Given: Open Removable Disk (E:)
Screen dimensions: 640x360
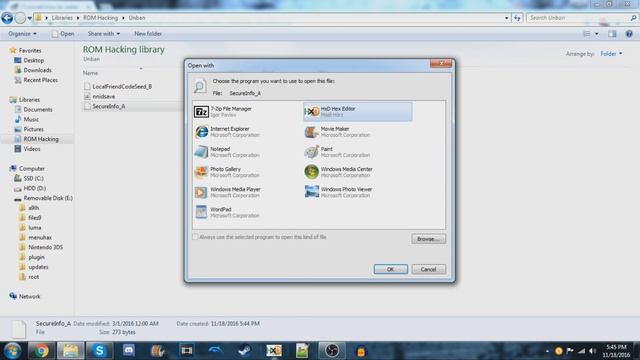Looking at the screenshot, I should click(48, 198).
